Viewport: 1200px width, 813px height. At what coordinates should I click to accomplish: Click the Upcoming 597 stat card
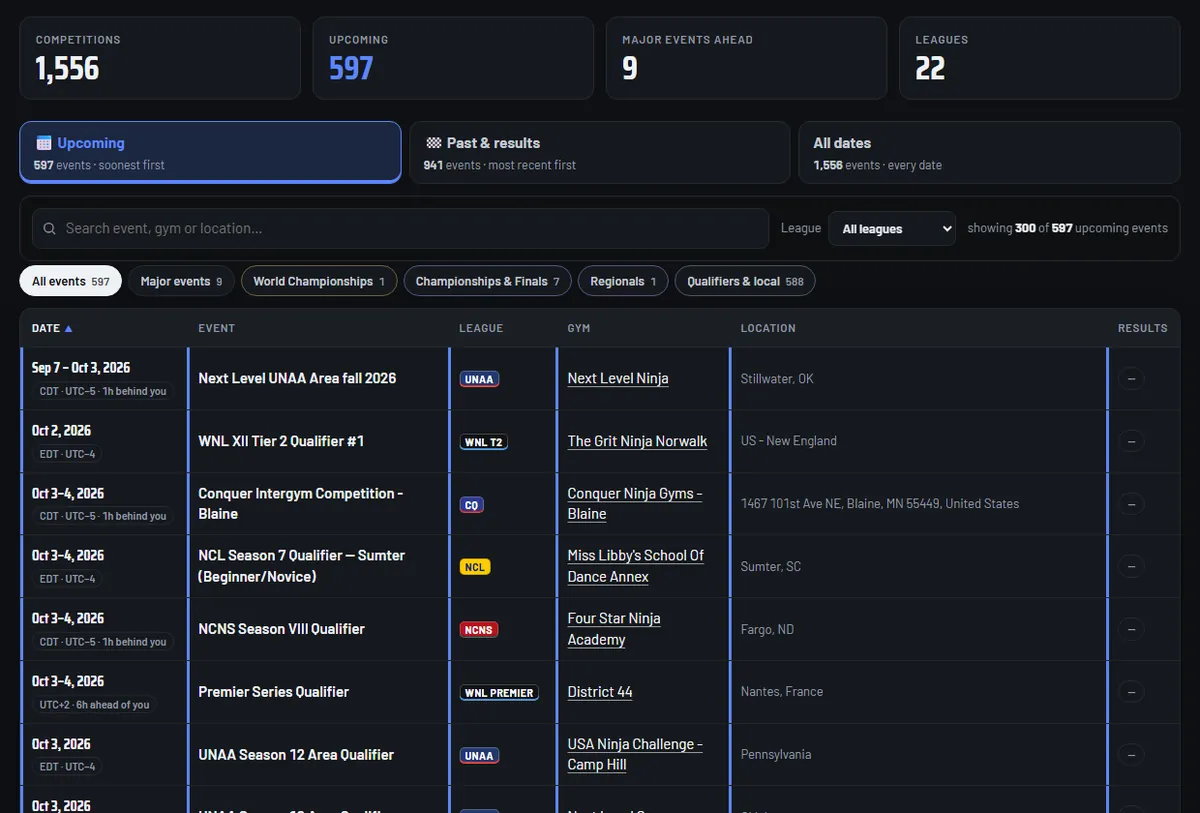[453, 58]
